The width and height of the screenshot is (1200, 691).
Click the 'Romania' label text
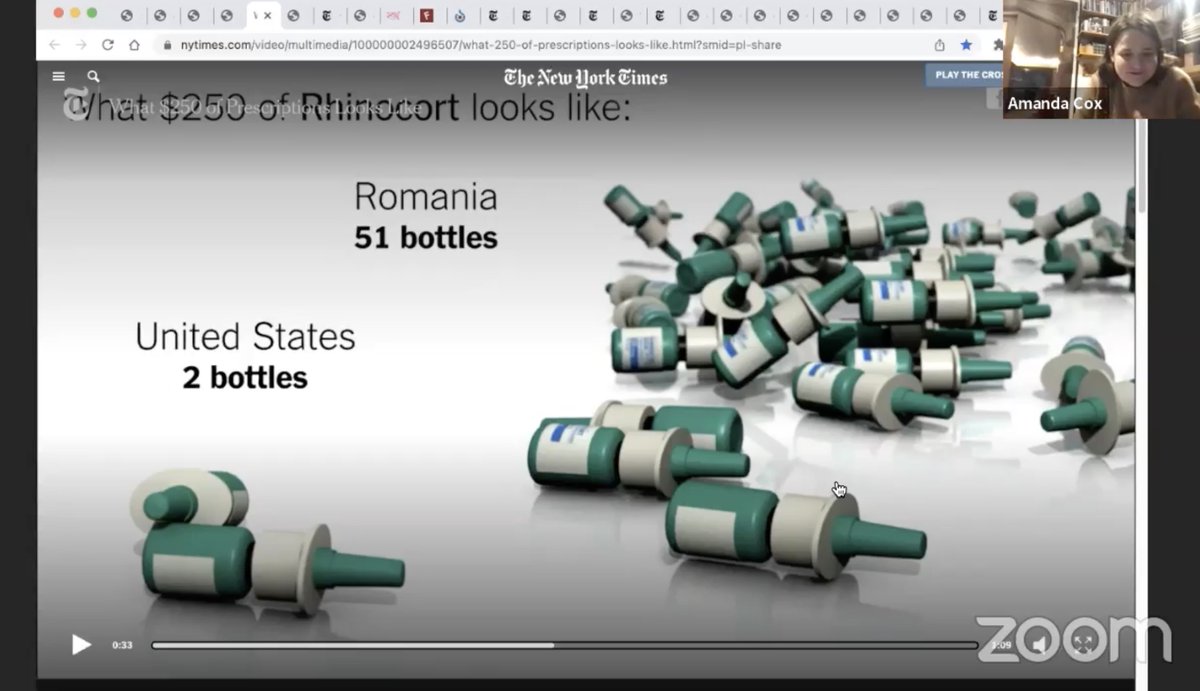click(426, 196)
